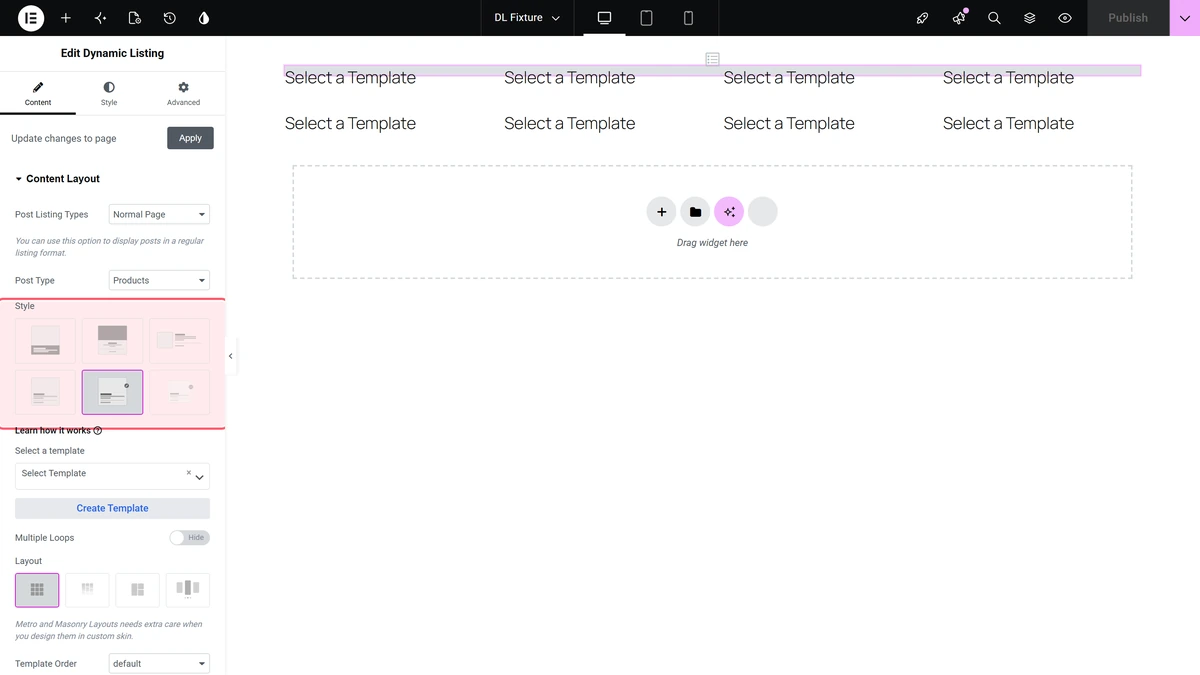The width and height of the screenshot is (1200, 675).
Task: Switch to Mobile device view
Action: (x=688, y=18)
